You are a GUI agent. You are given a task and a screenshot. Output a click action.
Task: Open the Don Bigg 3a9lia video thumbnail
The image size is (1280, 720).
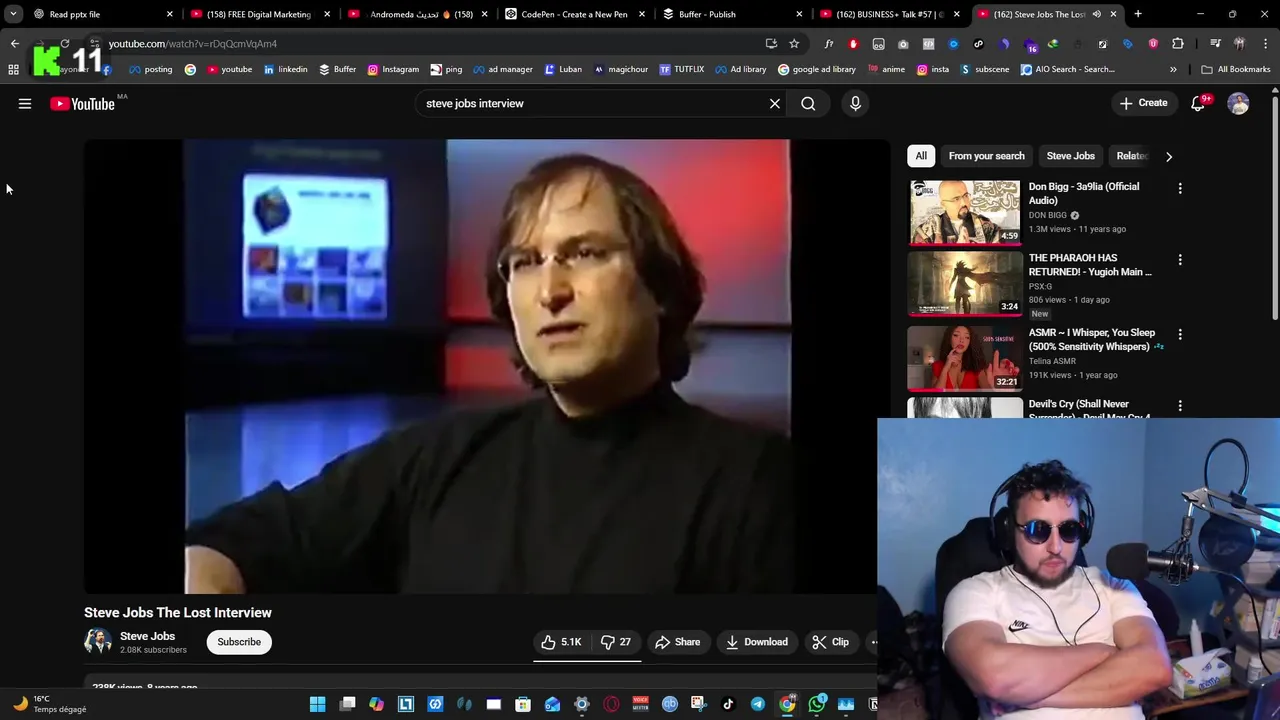tap(964, 212)
